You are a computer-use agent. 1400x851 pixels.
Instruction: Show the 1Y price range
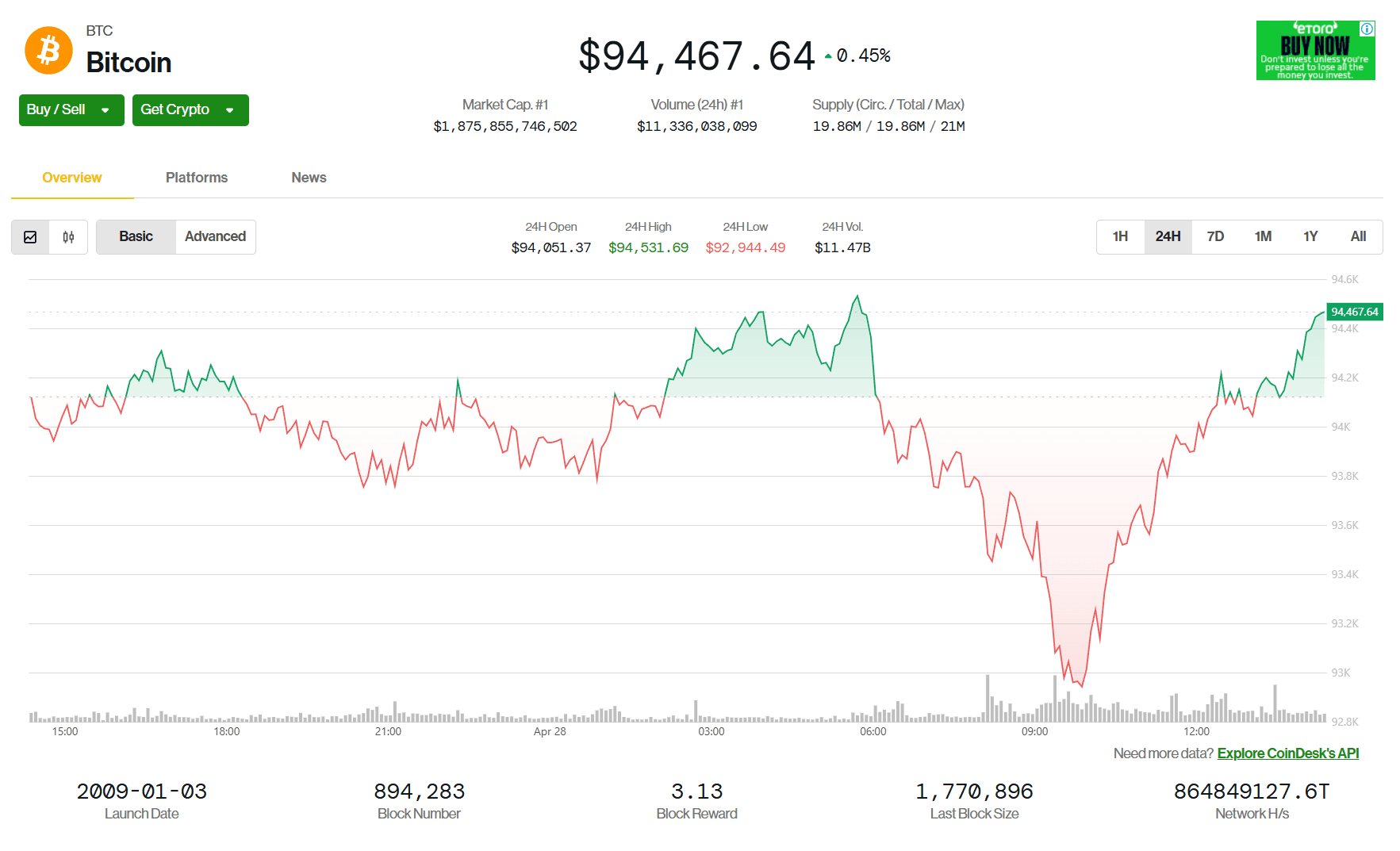[1310, 237]
